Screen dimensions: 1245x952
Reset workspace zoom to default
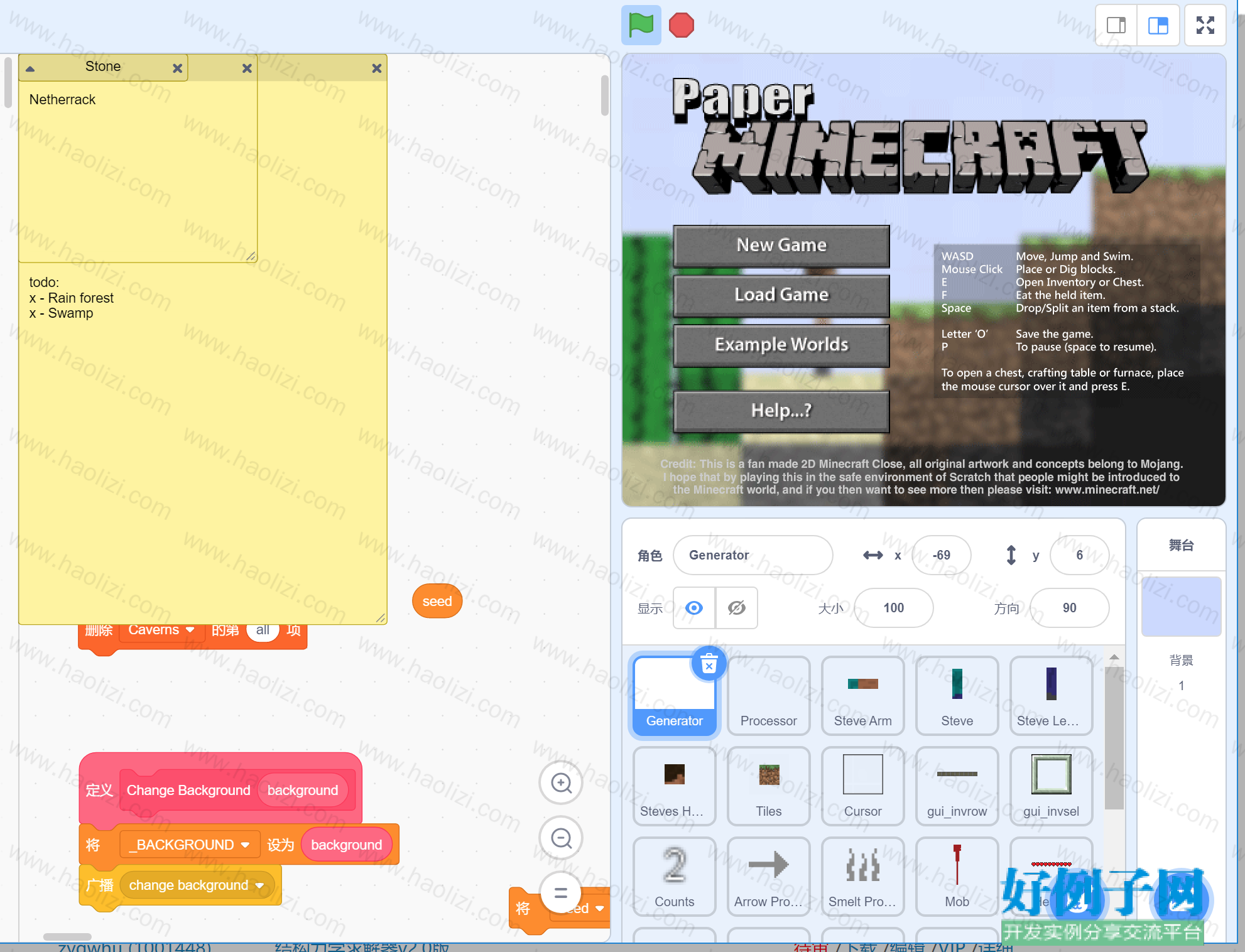pyautogui.click(x=561, y=892)
